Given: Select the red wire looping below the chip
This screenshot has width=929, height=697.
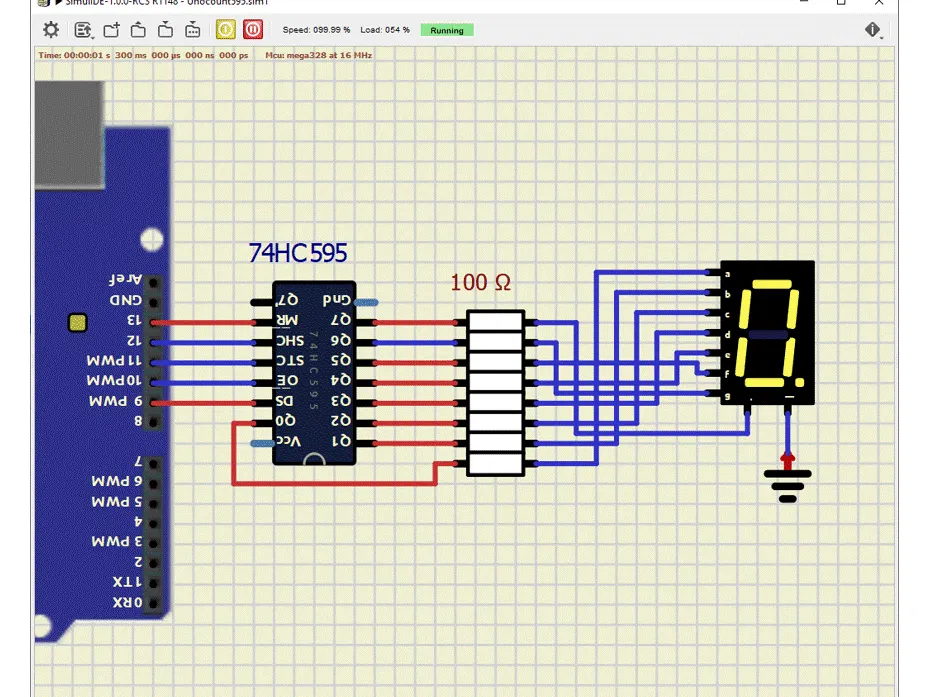Looking at the screenshot, I should click(x=335, y=484).
